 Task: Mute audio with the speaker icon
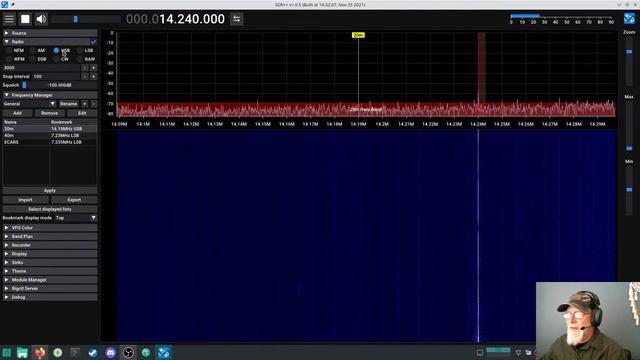coord(41,19)
